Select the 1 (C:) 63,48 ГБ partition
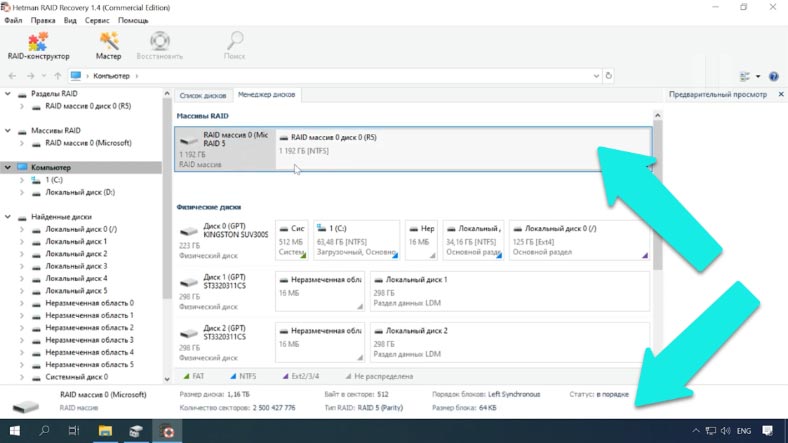Image resolution: width=788 pixels, height=443 pixels. pos(356,240)
